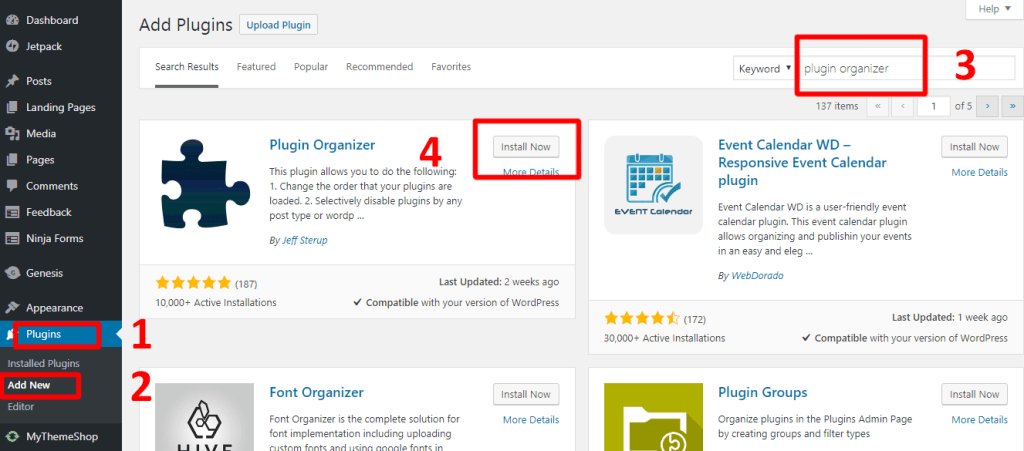The height and width of the screenshot is (451, 1024).
Task: Go to the previous results page
Action: [901, 106]
